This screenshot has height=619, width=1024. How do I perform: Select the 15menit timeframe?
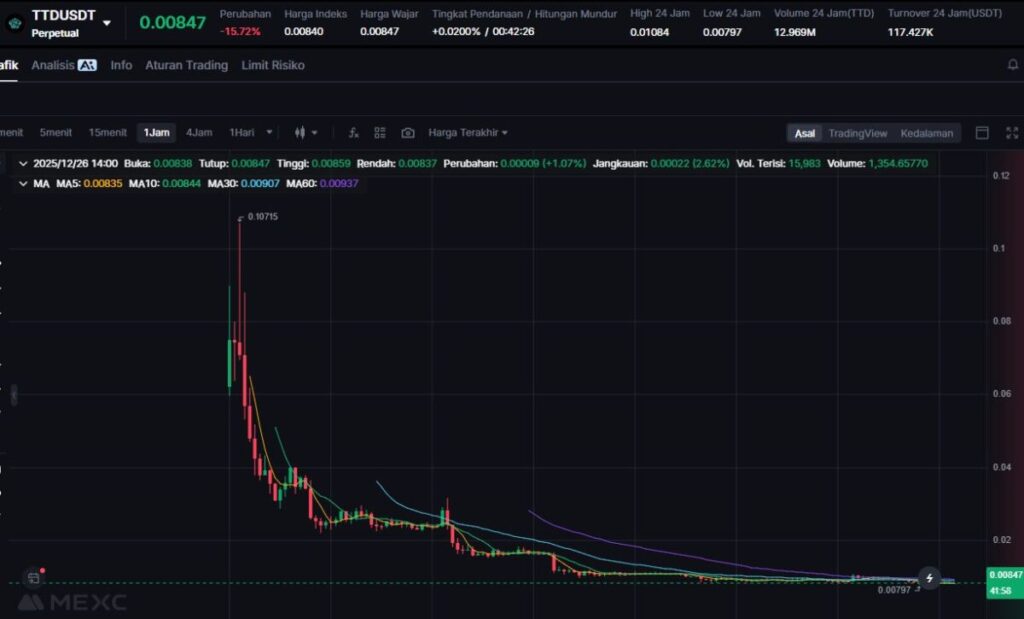(108, 132)
